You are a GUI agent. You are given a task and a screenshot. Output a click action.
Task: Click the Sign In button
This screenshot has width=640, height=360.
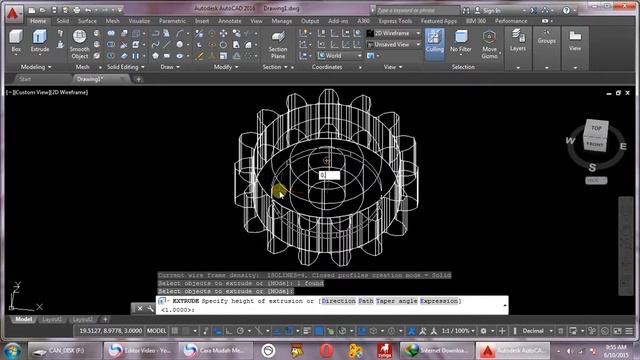click(487, 10)
